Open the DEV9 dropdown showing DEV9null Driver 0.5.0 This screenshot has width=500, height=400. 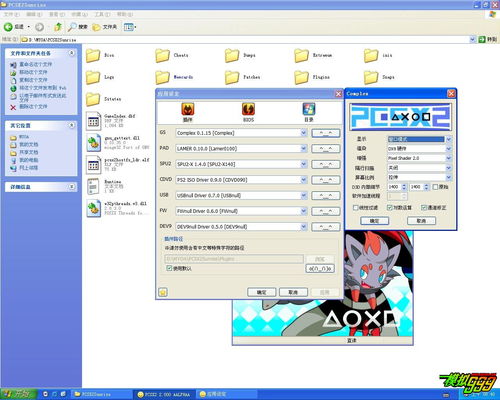(241, 227)
